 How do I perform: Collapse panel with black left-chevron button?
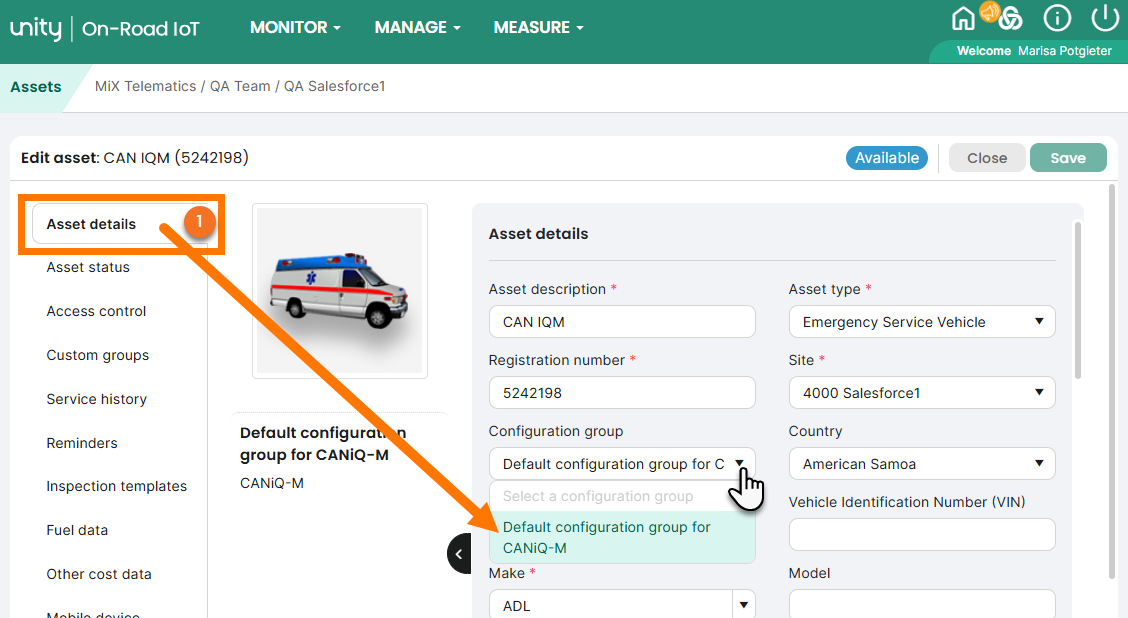[x=459, y=553]
